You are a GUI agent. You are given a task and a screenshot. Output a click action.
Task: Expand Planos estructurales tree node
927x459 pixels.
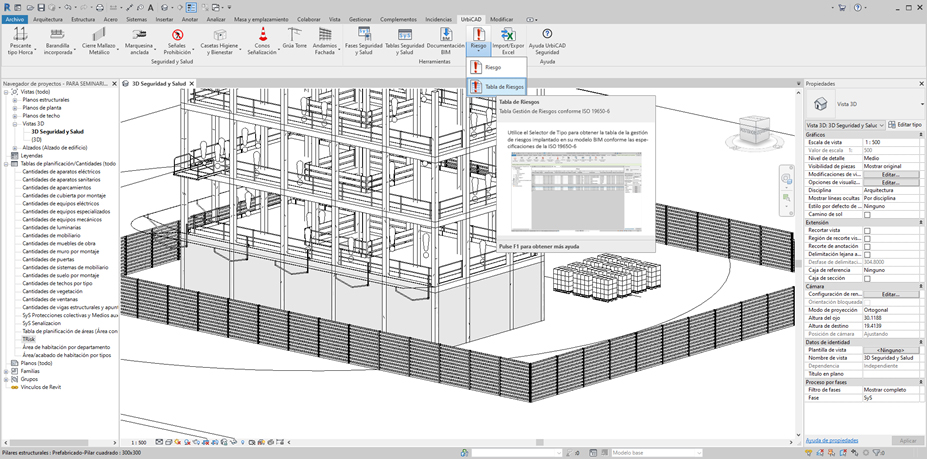[x=15, y=100]
